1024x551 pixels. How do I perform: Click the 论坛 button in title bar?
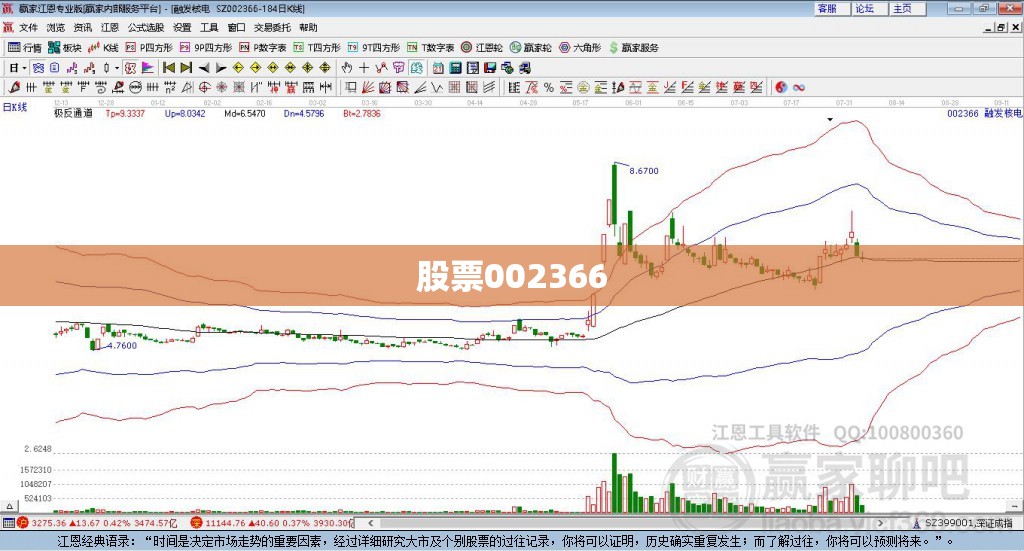[x=869, y=8]
